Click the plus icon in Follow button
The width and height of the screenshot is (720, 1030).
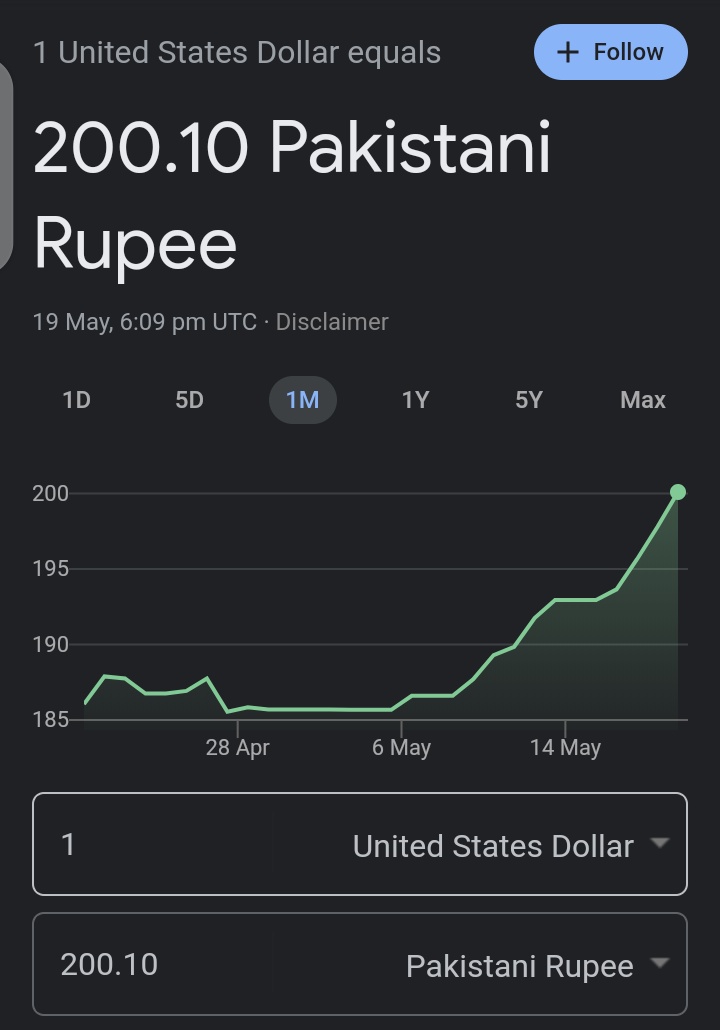568,53
